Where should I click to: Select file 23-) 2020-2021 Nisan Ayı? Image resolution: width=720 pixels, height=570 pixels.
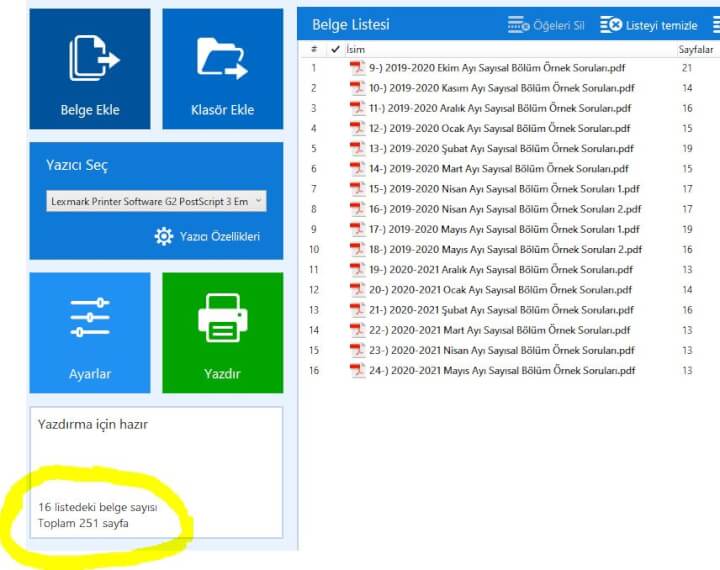point(501,350)
